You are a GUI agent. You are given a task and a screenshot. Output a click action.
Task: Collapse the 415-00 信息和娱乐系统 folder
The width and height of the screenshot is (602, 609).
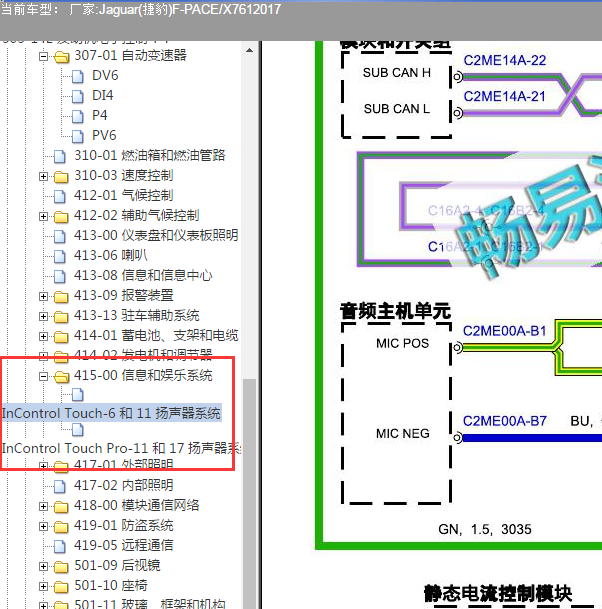43,376
